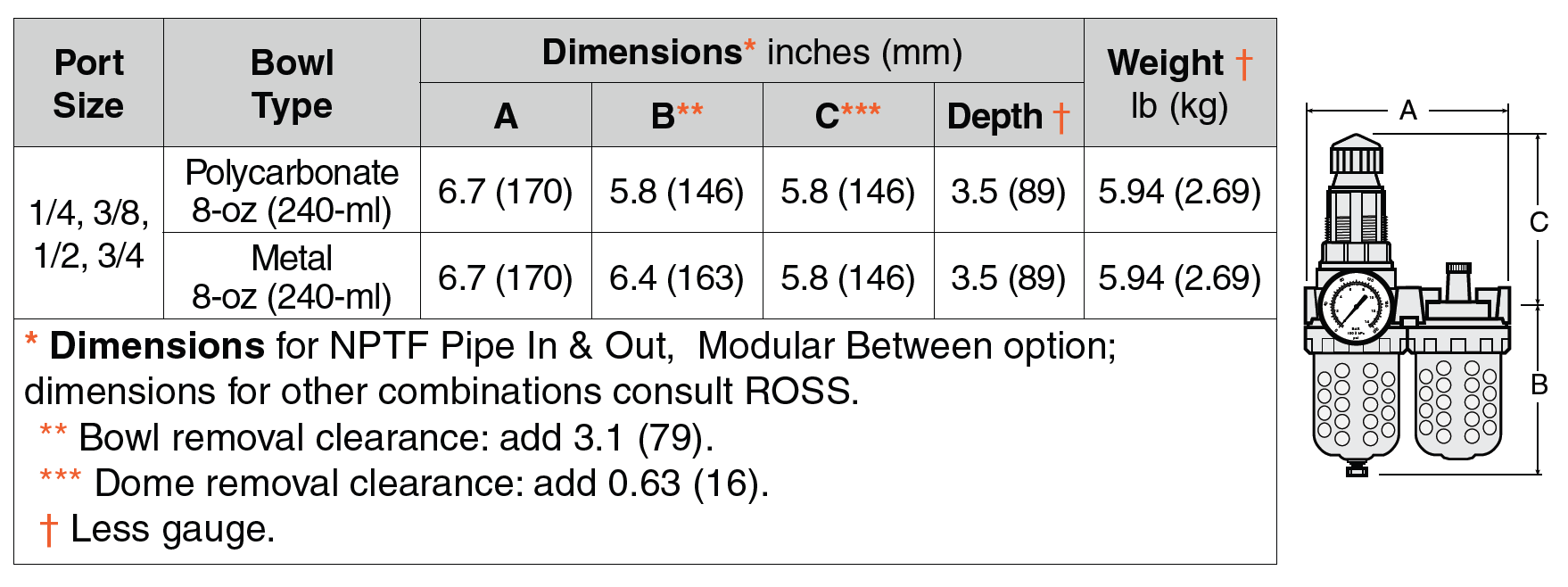Click the metal row depth 3.5 (89)

[1009, 277]
